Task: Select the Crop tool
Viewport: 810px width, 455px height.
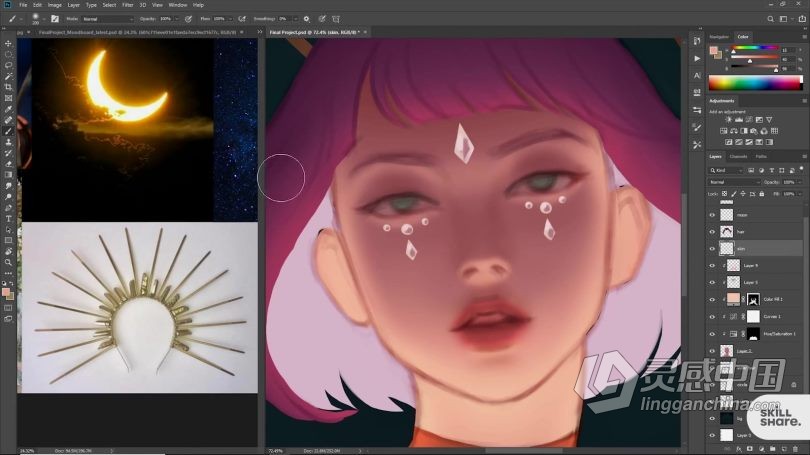Action: point(8,87)
